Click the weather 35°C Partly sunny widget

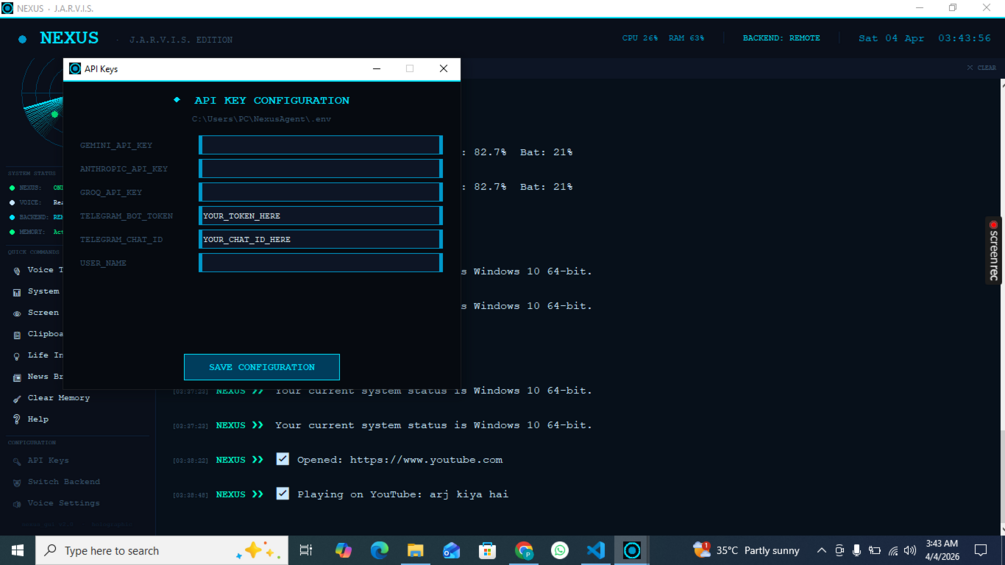(x=747, y=550)
